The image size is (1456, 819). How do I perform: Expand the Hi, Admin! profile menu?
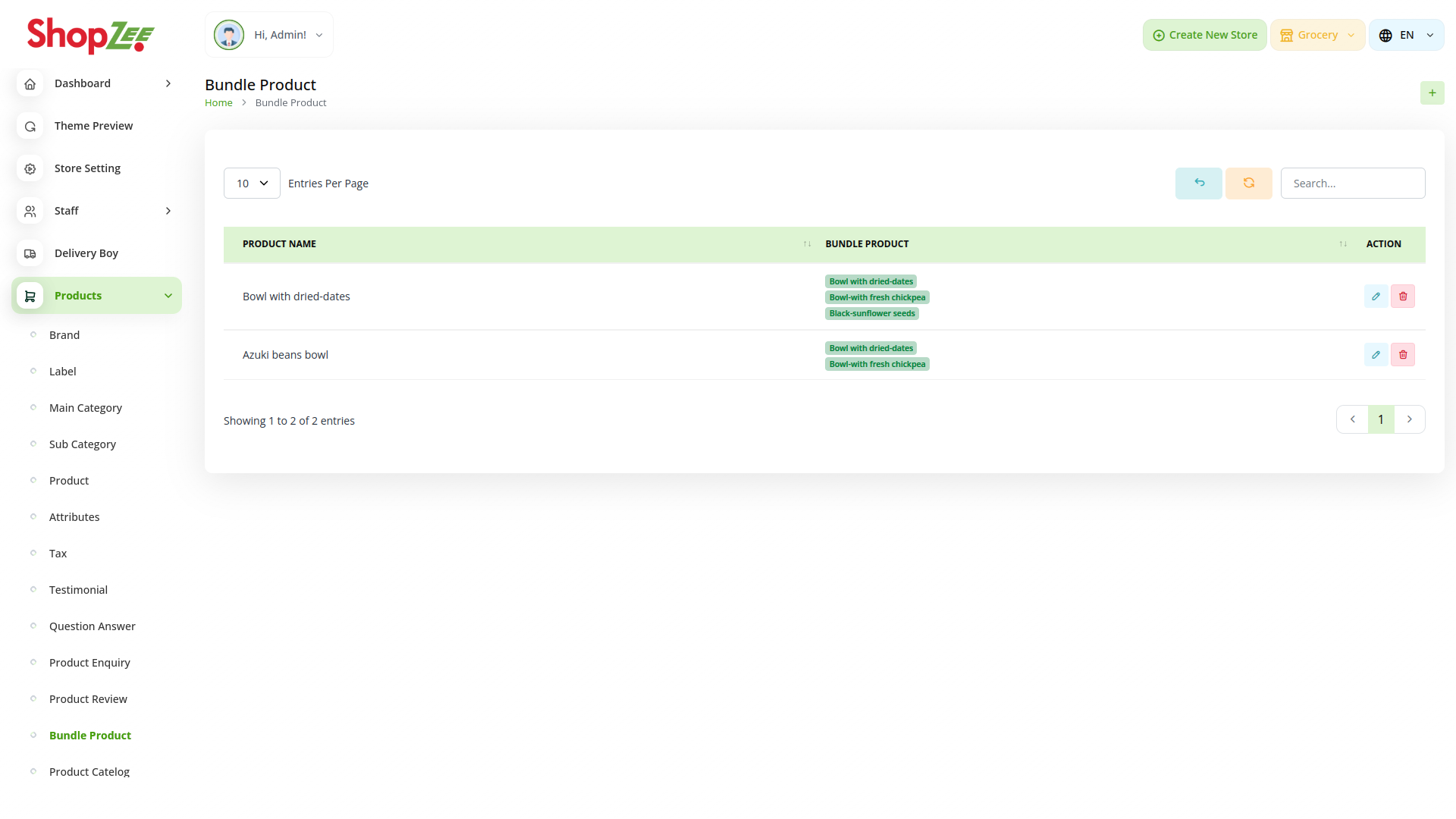click(x=269, y=35)
